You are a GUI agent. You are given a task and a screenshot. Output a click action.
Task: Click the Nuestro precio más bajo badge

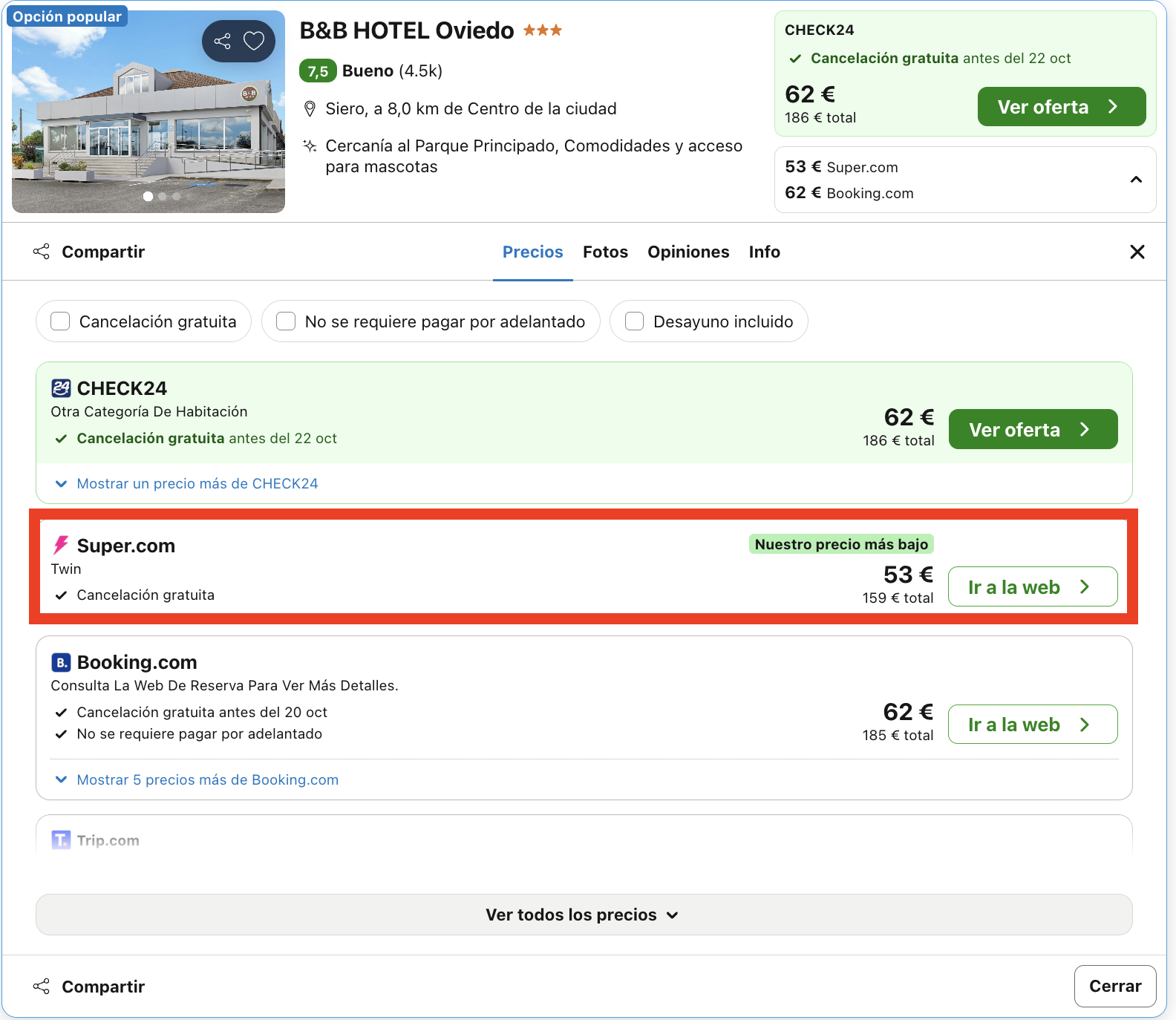pyautogui.click(x=841, y=544)
